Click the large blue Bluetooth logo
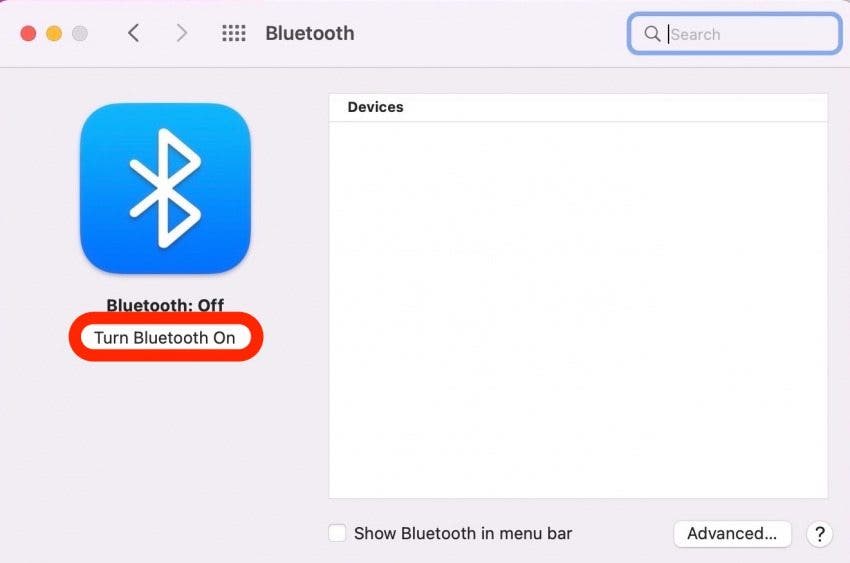 point(165,188)
